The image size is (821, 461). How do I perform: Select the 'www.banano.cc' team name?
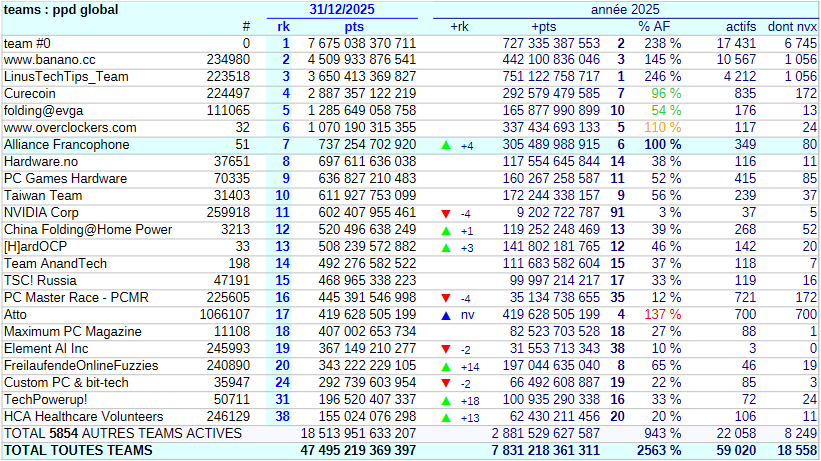[x=50, y=60]
